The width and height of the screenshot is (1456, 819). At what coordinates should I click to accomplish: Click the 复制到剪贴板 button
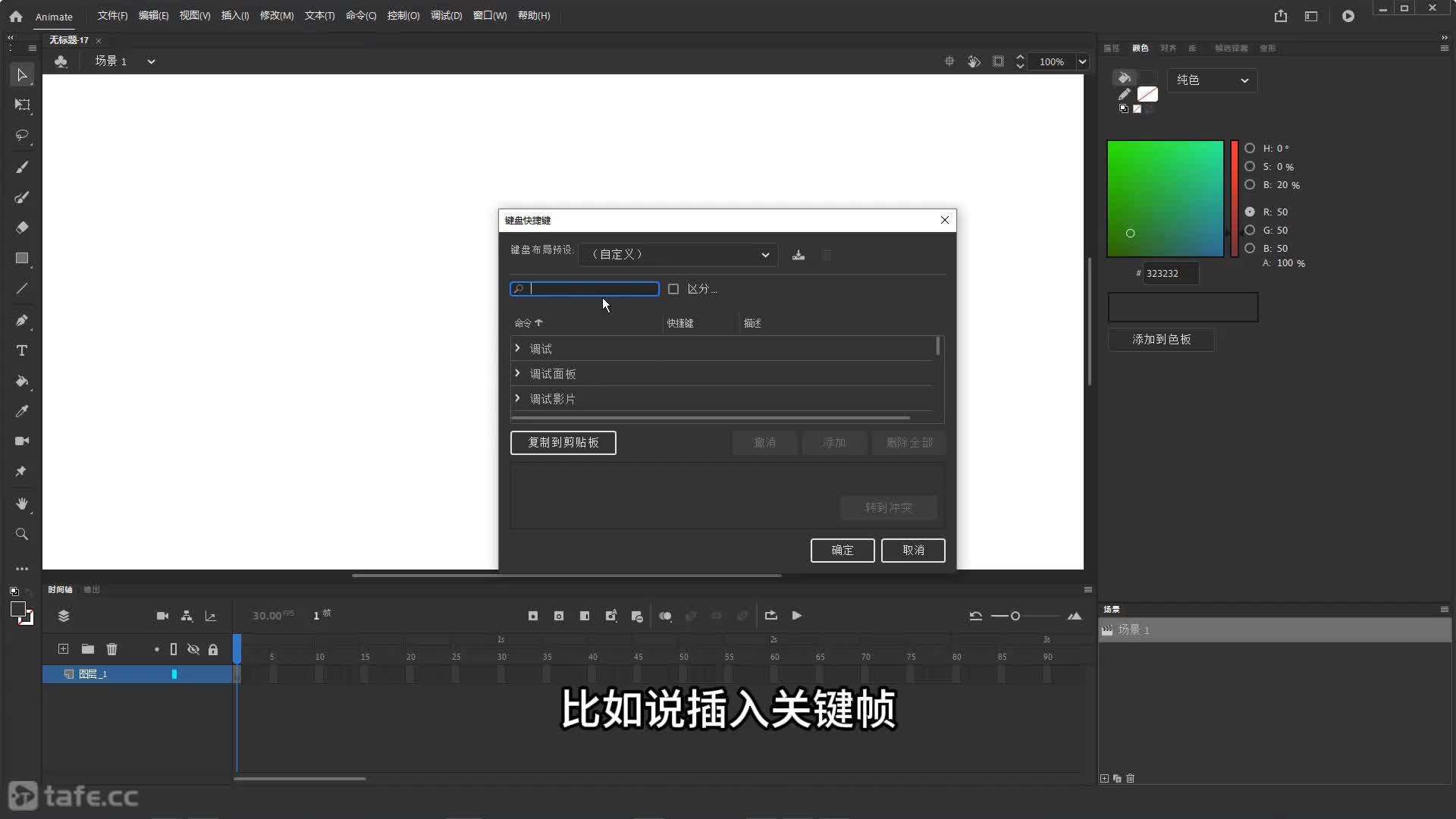pyautogui.click(x=563, y=443)
